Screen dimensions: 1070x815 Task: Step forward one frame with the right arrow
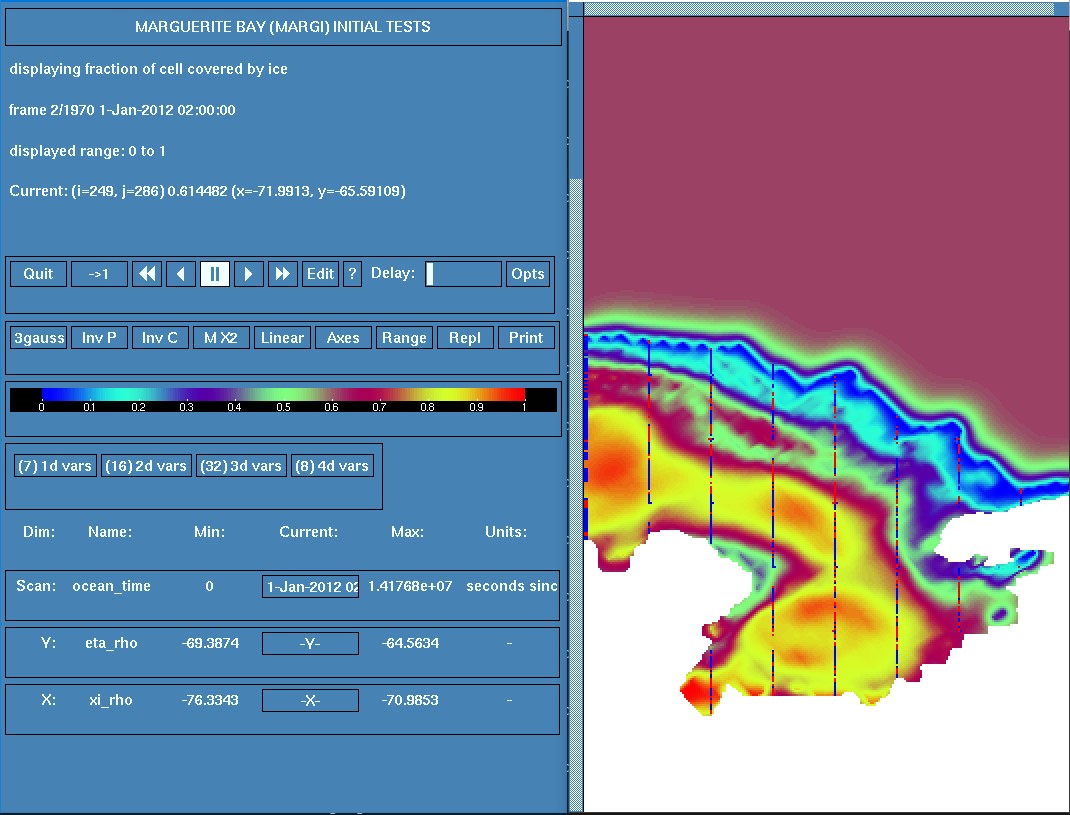pyautogui.click(x=248, y=274)
